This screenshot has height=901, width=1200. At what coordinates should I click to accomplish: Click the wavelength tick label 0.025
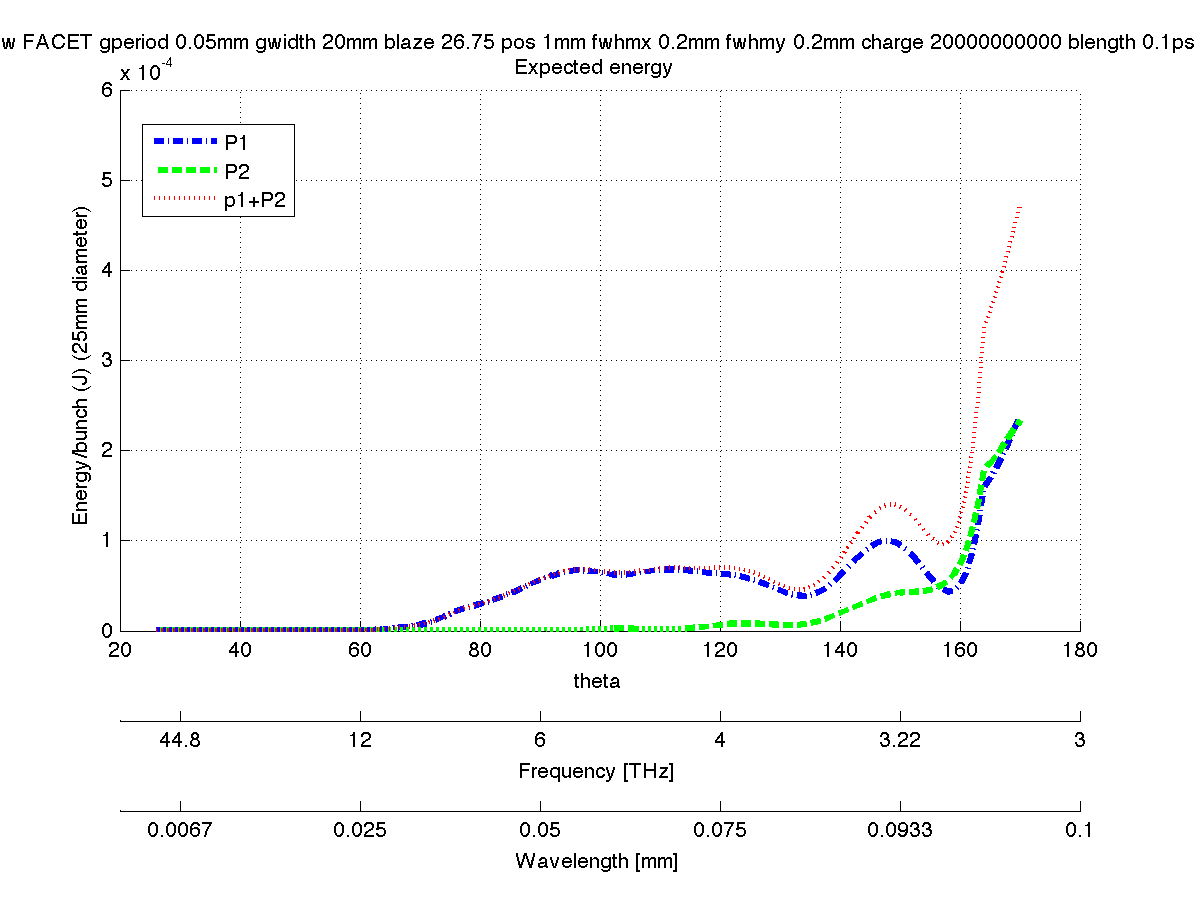(x=360, y=830)
